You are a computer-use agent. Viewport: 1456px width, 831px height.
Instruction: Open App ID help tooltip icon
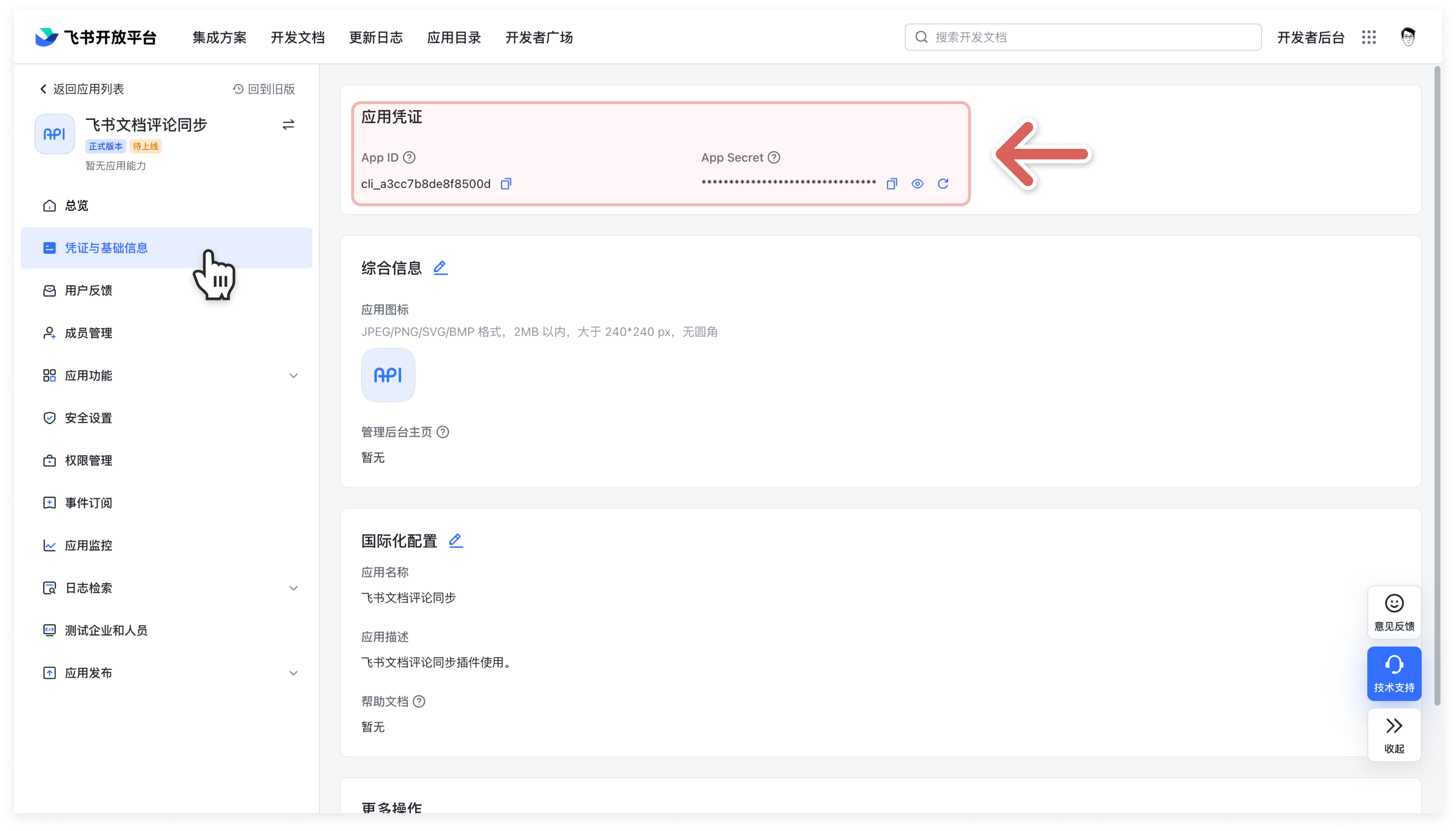pos(409,158)
